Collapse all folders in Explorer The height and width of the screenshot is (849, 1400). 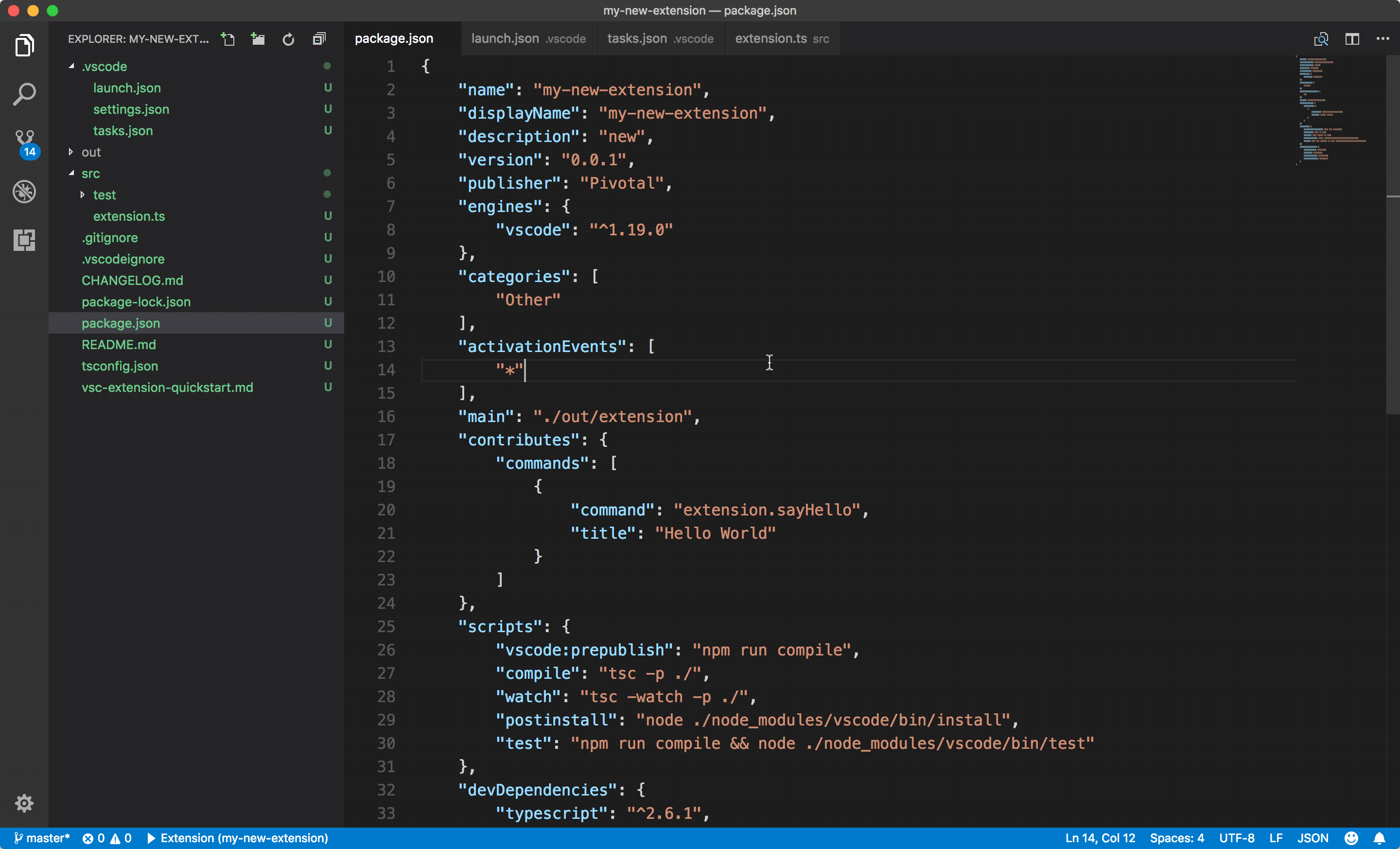[x=319, y=38]
